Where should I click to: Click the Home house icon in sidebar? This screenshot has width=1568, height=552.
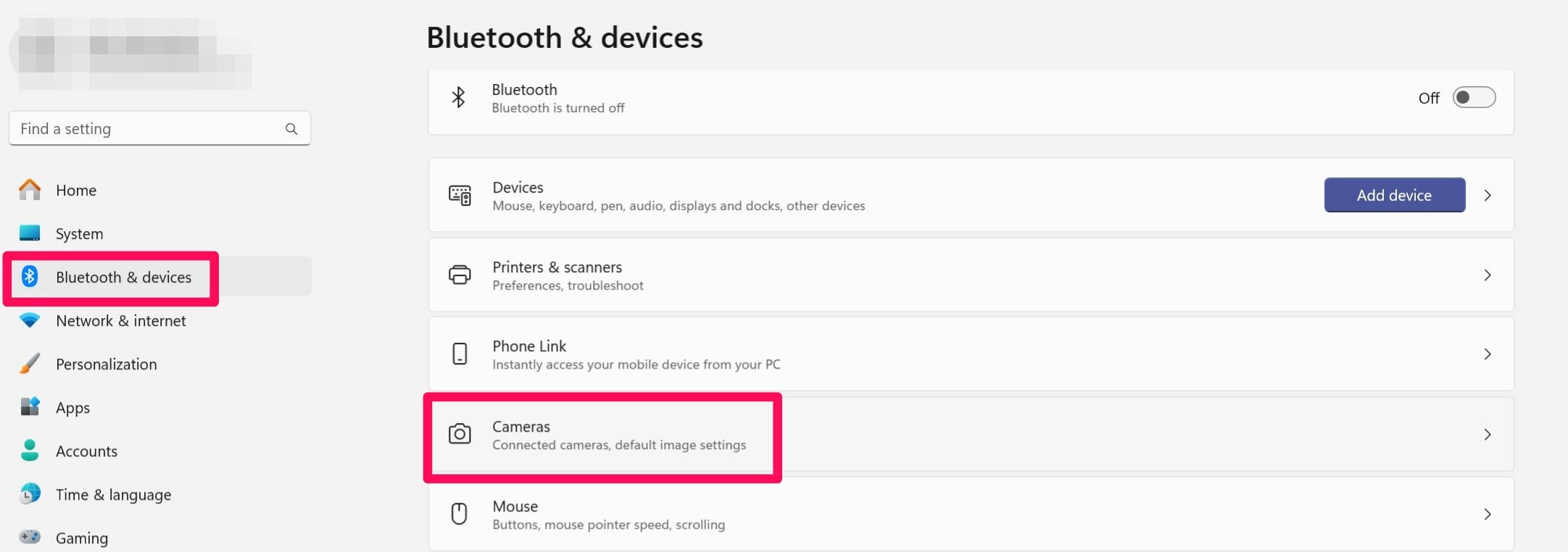pos(30,190)
